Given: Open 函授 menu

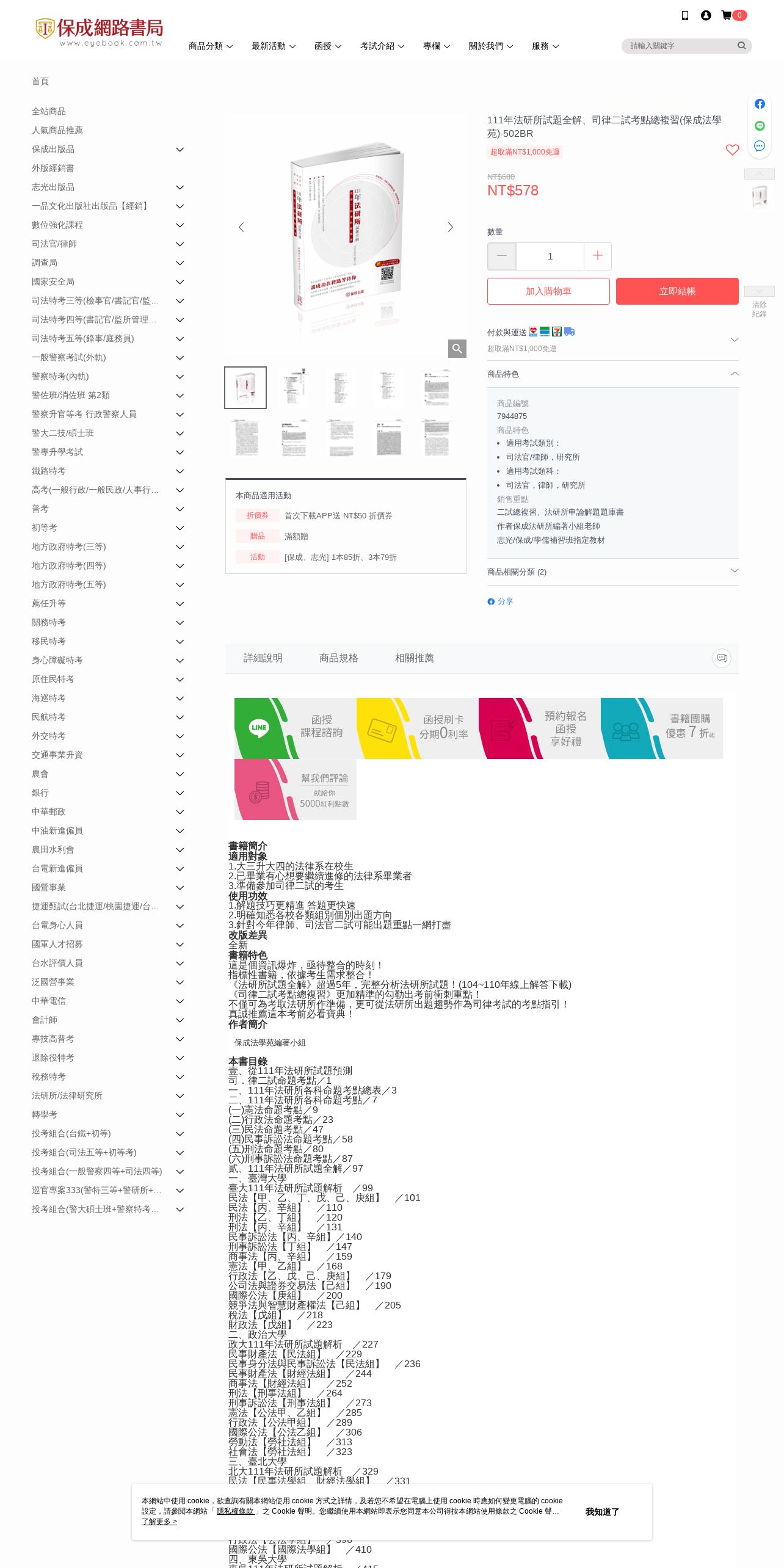Looking at the screenshot, I should tap(328, 46).
